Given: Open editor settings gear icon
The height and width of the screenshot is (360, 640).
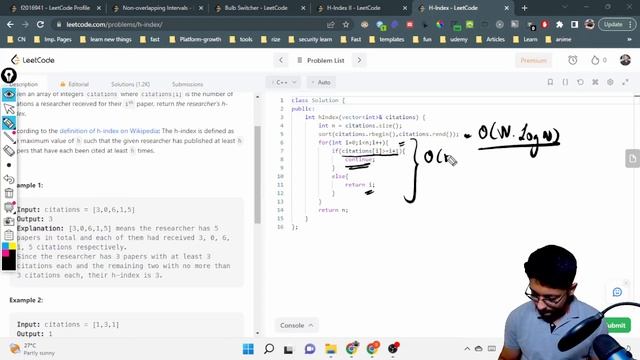Looking at the screenshot, I should tap(610, 82).
